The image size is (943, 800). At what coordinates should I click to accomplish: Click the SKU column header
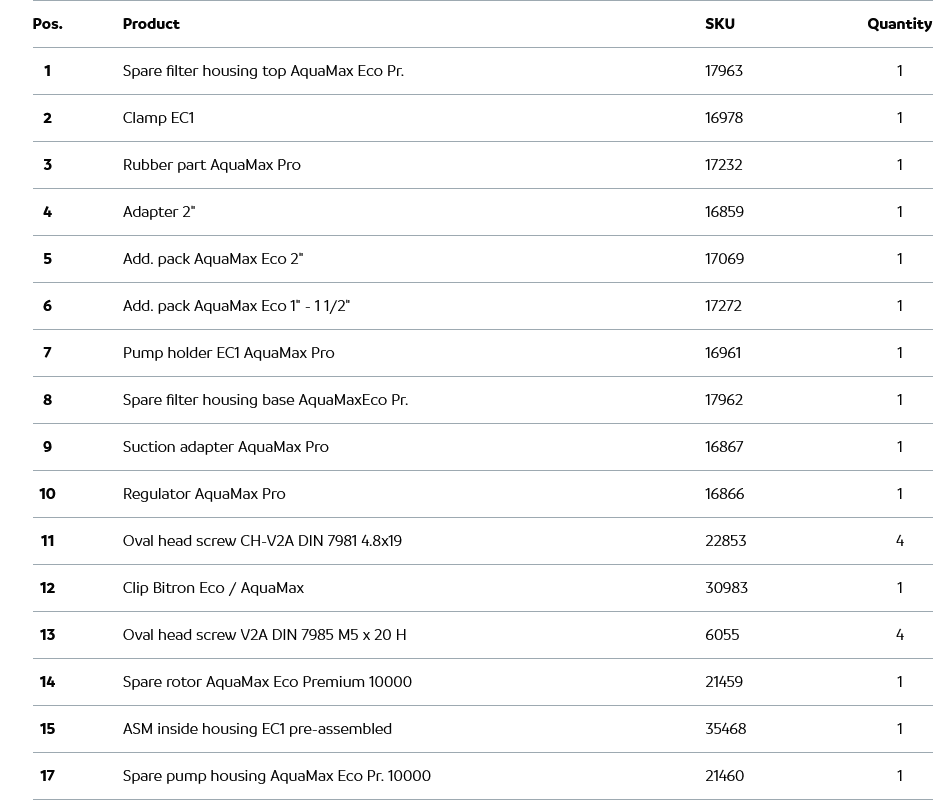[x=719, y=24]
